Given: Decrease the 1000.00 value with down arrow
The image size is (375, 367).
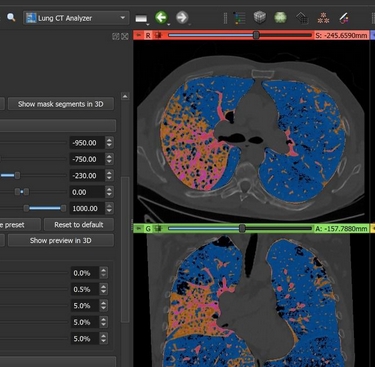Looking at the screenshot, I should 109,212.
